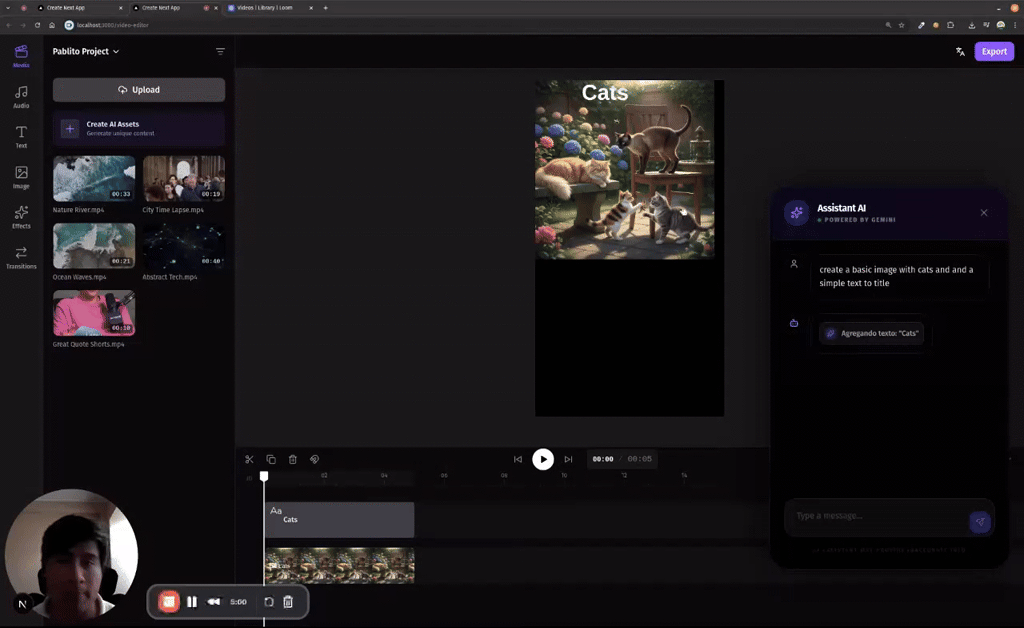This screenshot has width=1024, height=628.
Task: Duplicate clip using timeline copy icon
Action: coord(271,459)
